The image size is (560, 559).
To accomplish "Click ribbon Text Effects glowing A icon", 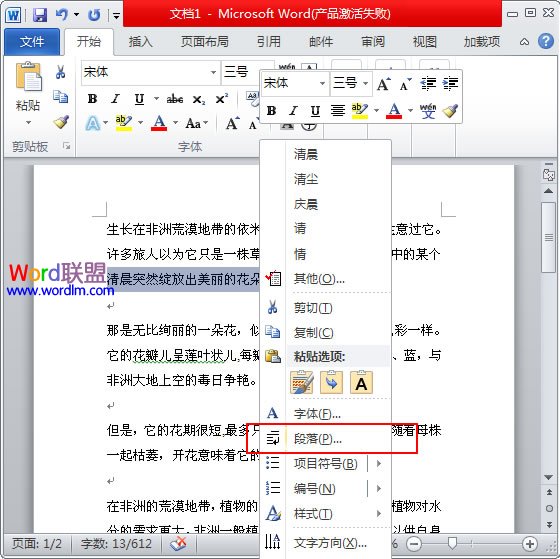I will 93,124.
